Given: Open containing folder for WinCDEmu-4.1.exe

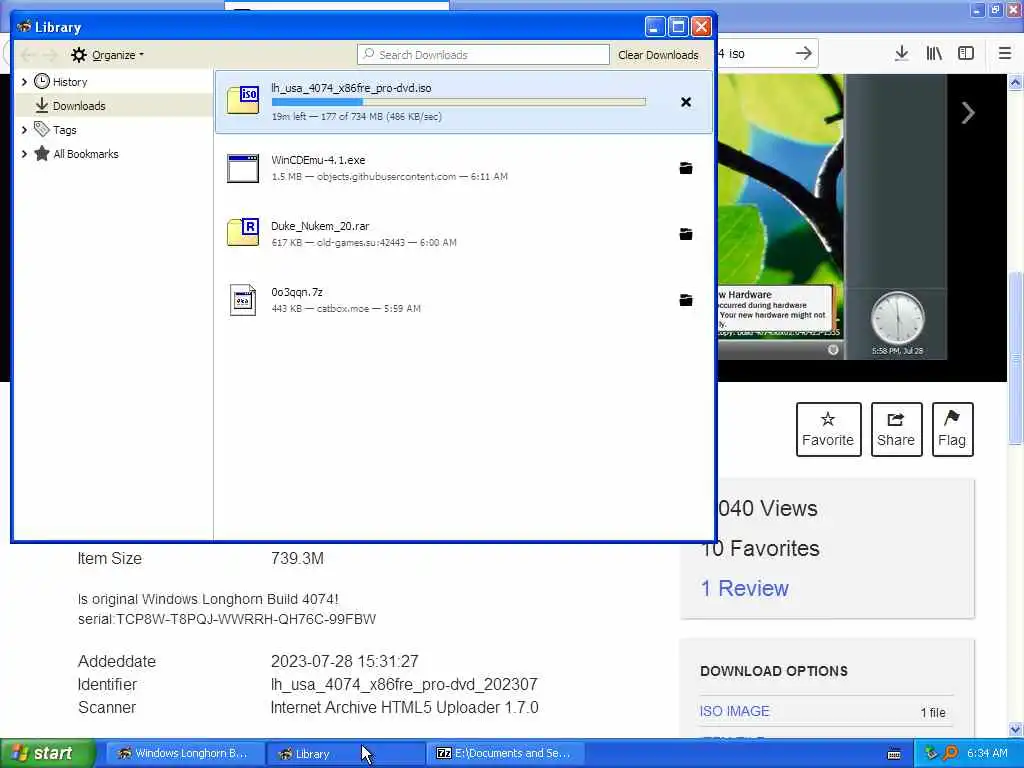Looking at the screenshot, I should [686, 168].
